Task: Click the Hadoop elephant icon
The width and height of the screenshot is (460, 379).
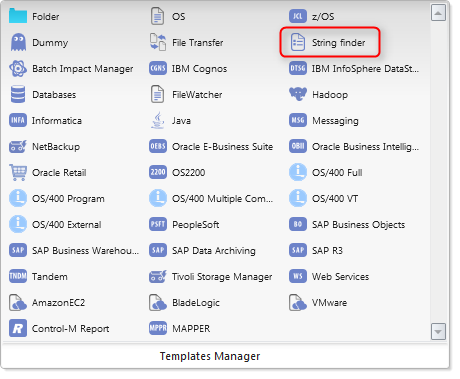Action: (298, 94)
